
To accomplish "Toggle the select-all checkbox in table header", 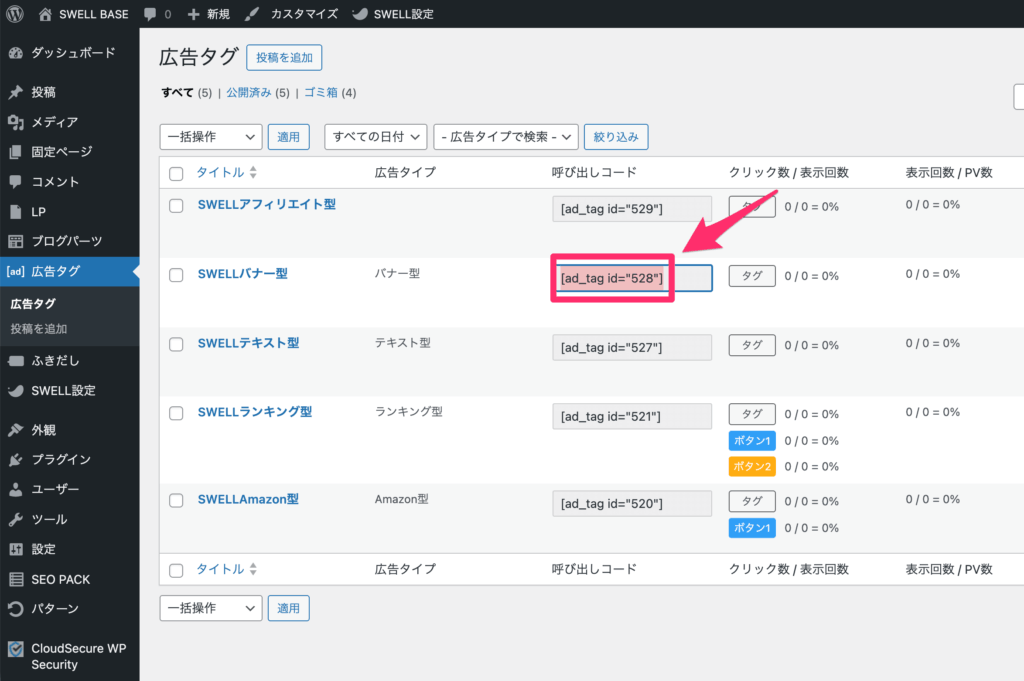I will click(x=176, y=173).
